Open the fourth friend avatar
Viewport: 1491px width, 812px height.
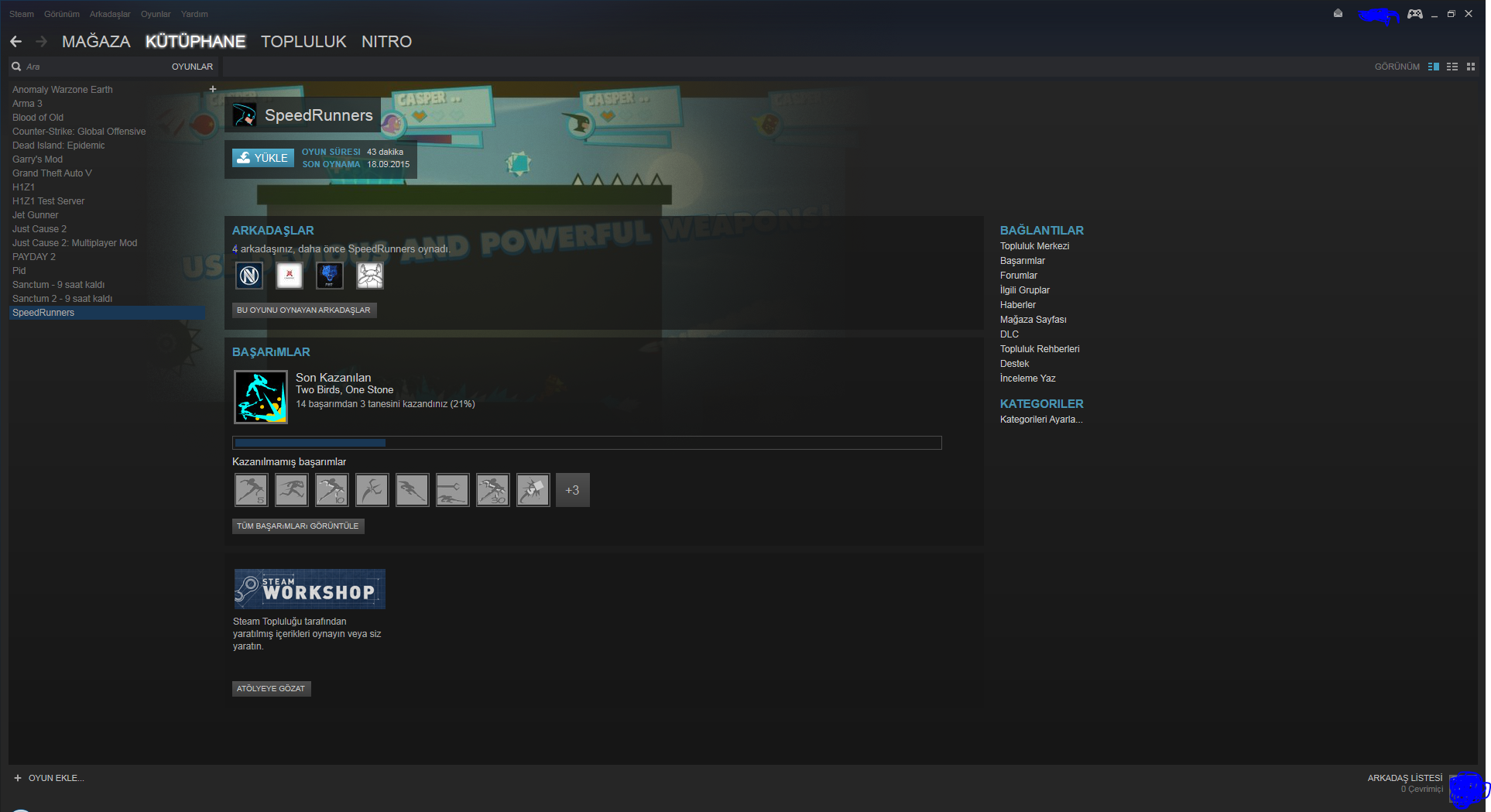[370, 275]
